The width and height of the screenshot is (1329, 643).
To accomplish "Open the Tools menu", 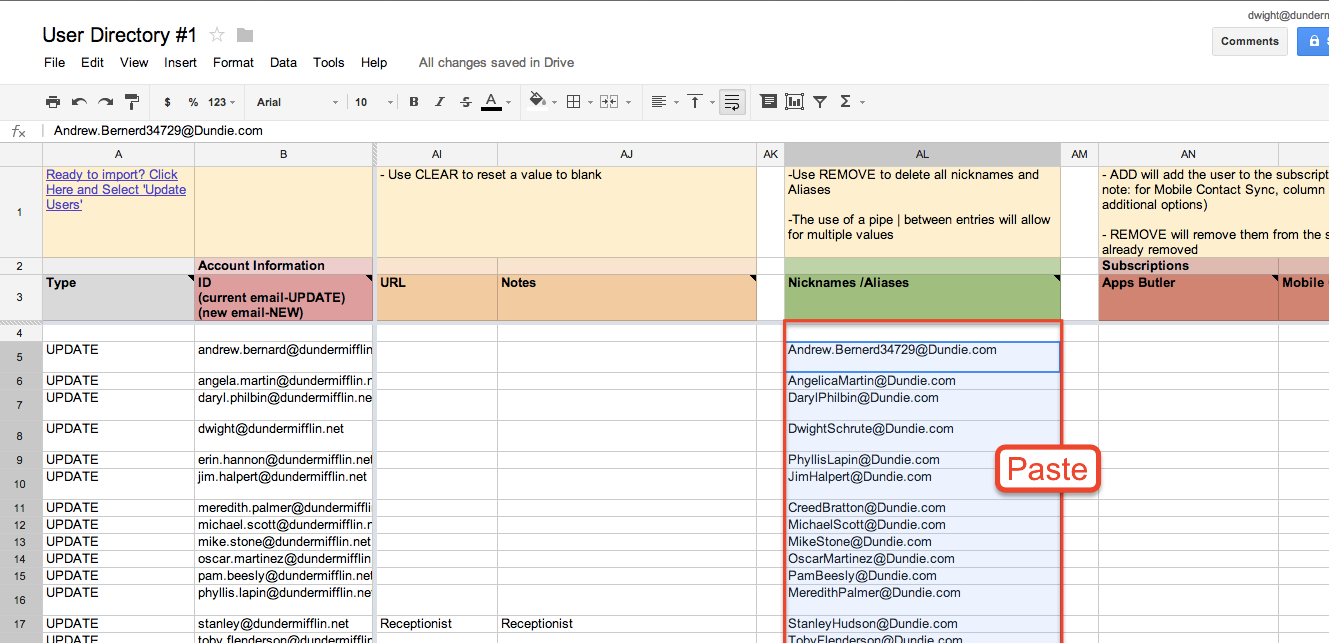I will coord(328,62).
